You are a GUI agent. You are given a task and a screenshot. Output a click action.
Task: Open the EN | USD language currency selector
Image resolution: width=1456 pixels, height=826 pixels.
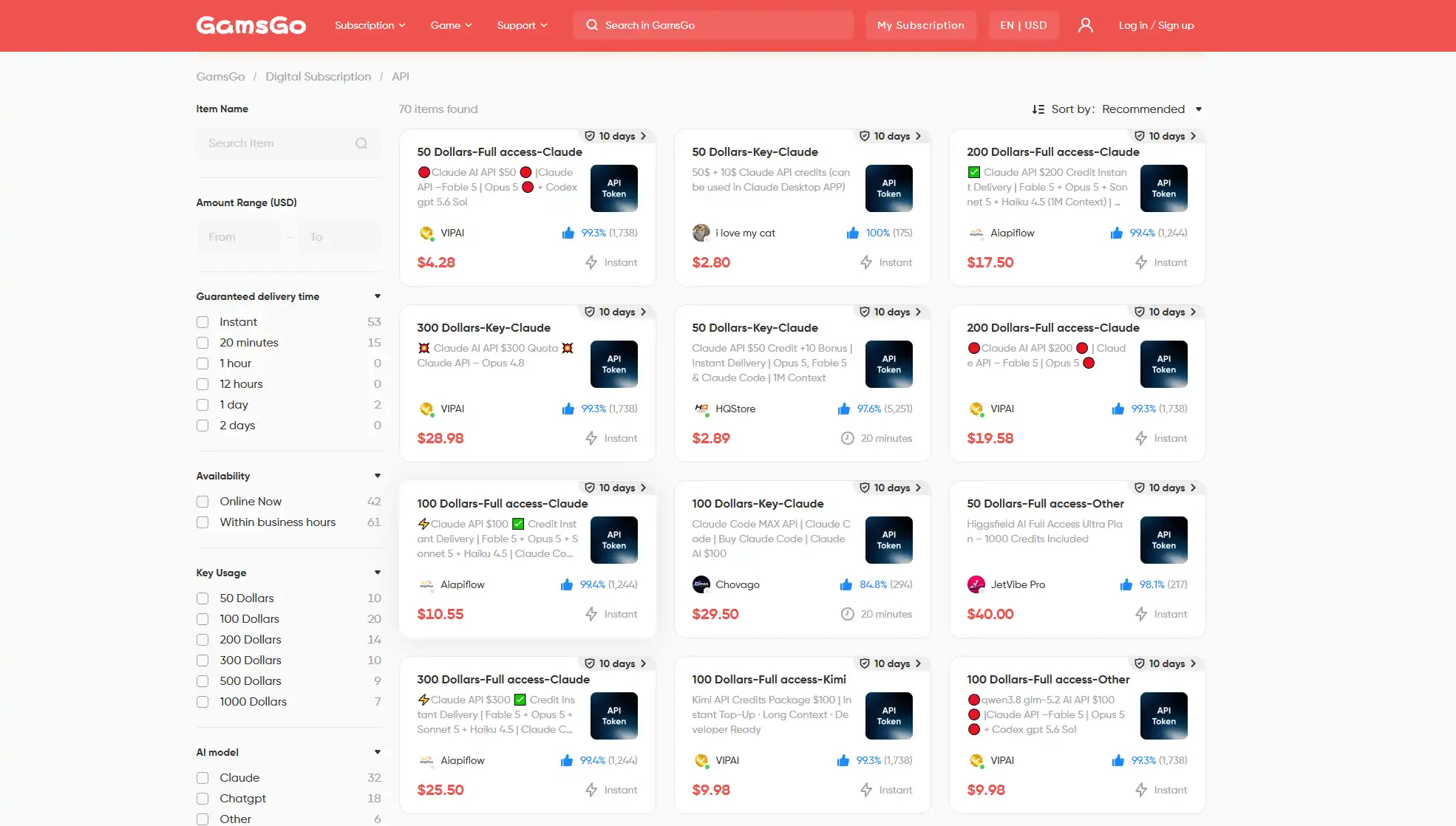(x=1024, y=25)
